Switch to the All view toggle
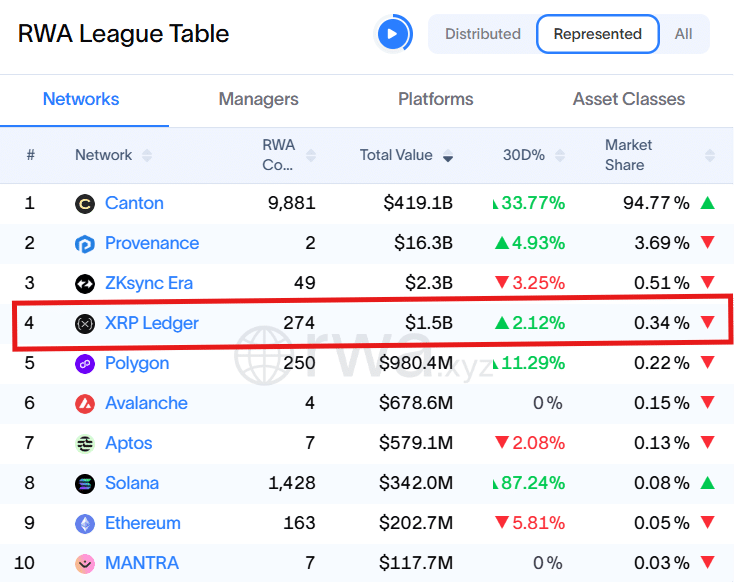 click(683, 34)
